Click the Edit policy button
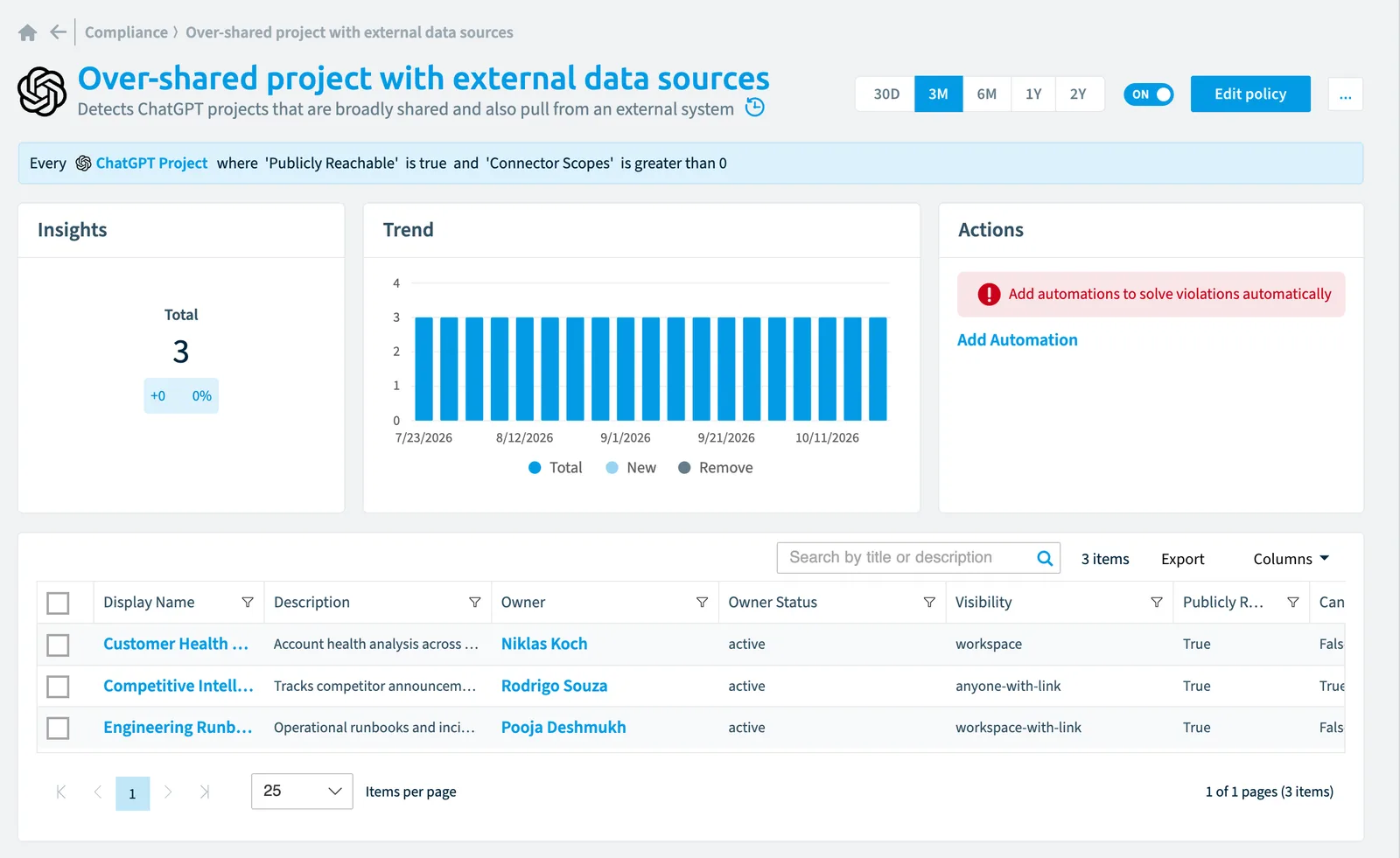This screenshot has height=858, width=1400. [1250, 94]
